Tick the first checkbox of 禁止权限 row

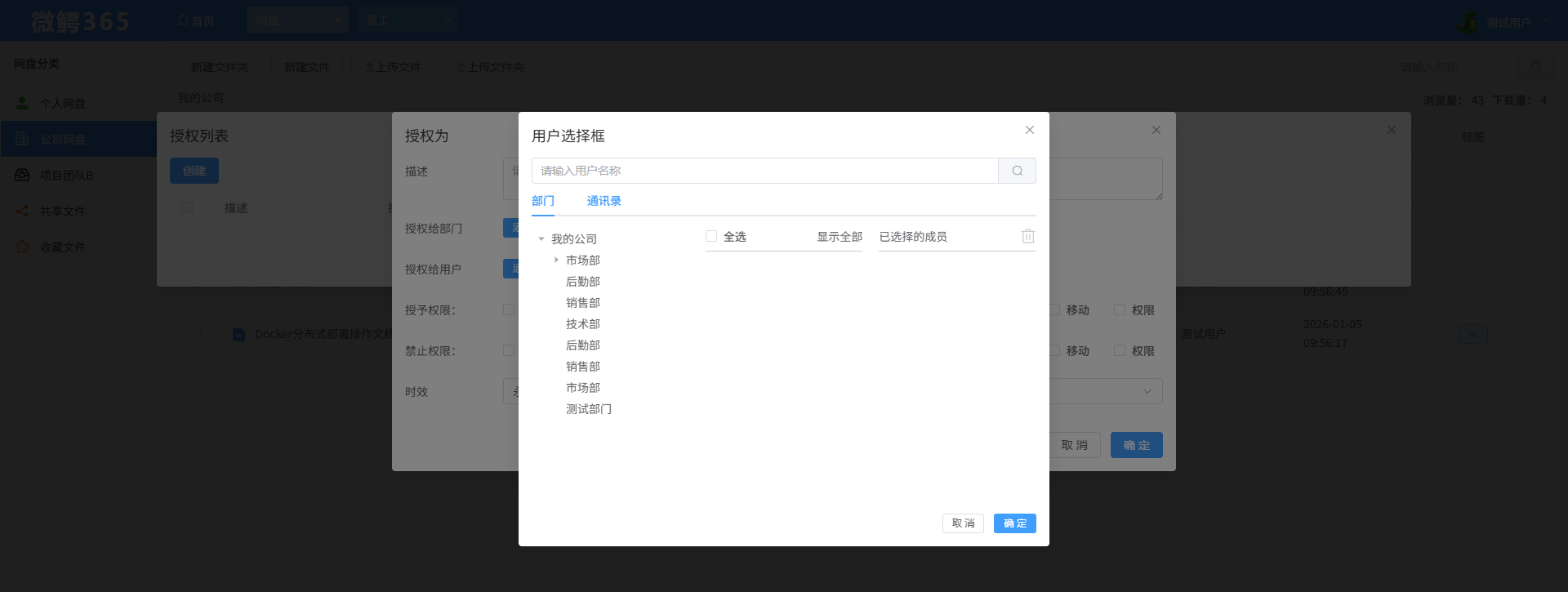pos(509,350)
